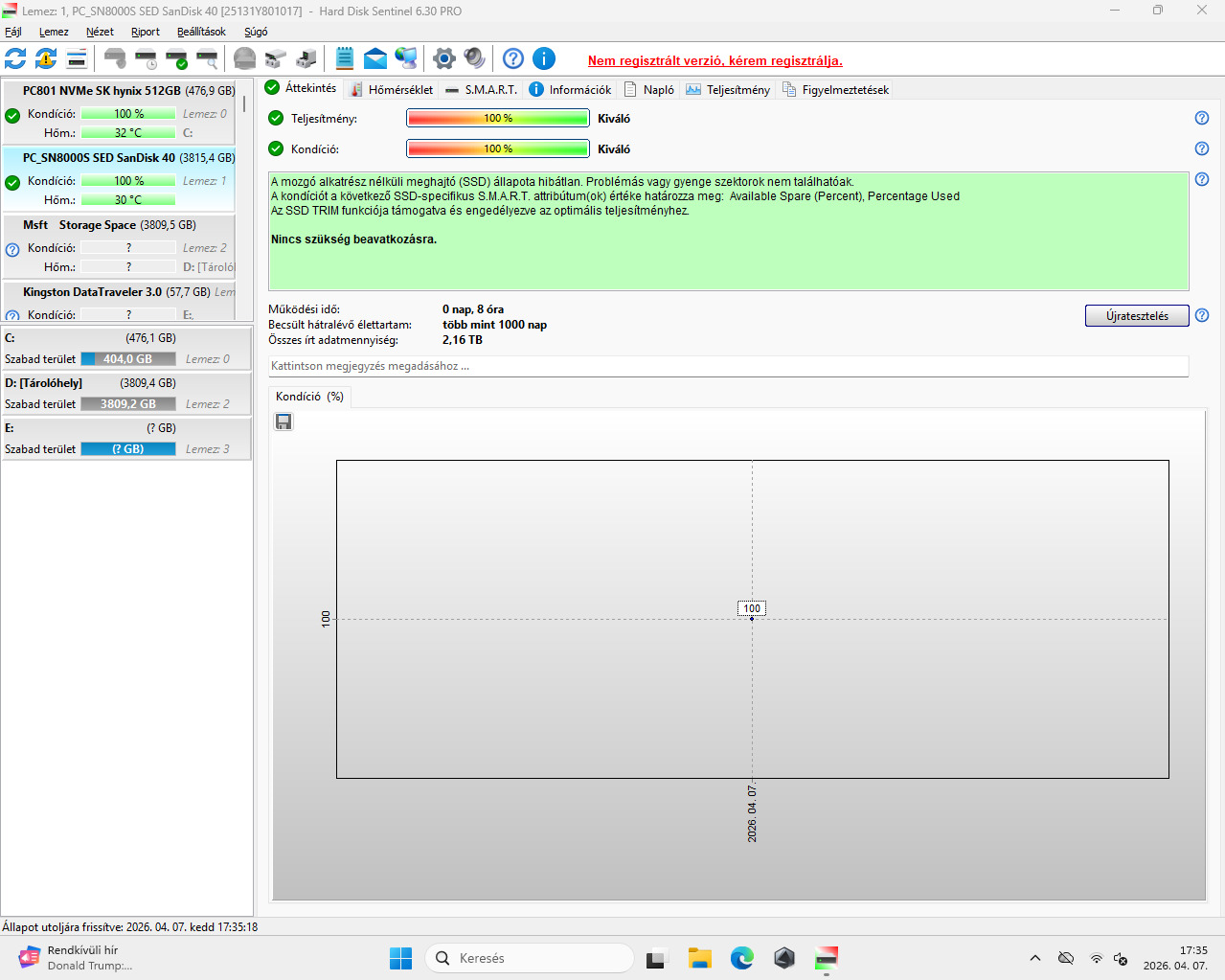
Task: Click the Nem regisztrált verzió registration link
Action: coord(715,60)
